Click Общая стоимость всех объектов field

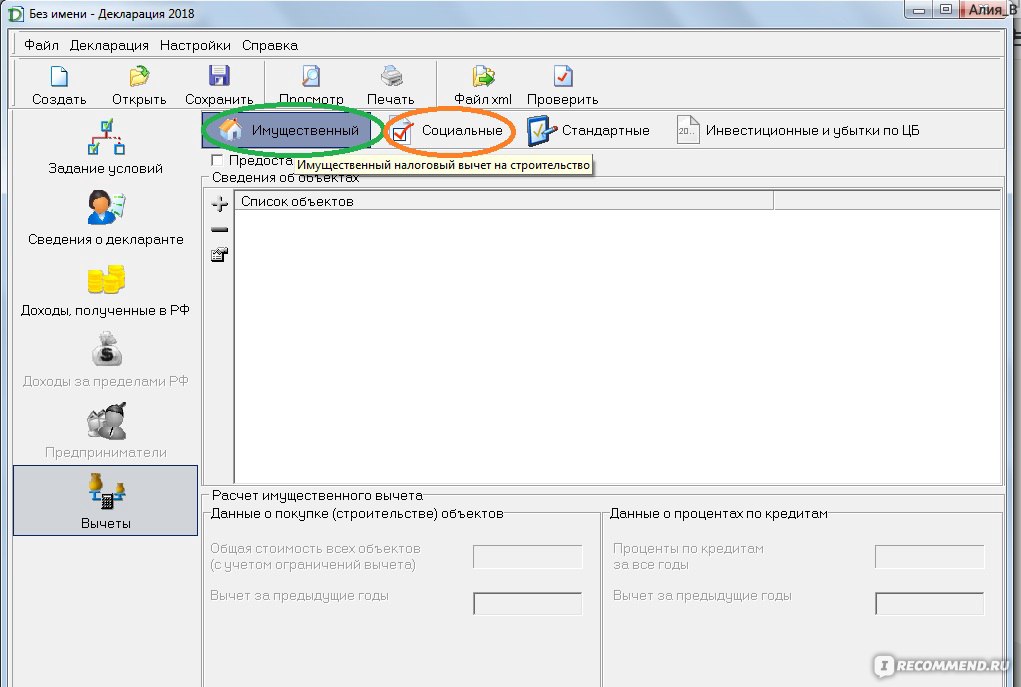[x=527, y=557]
